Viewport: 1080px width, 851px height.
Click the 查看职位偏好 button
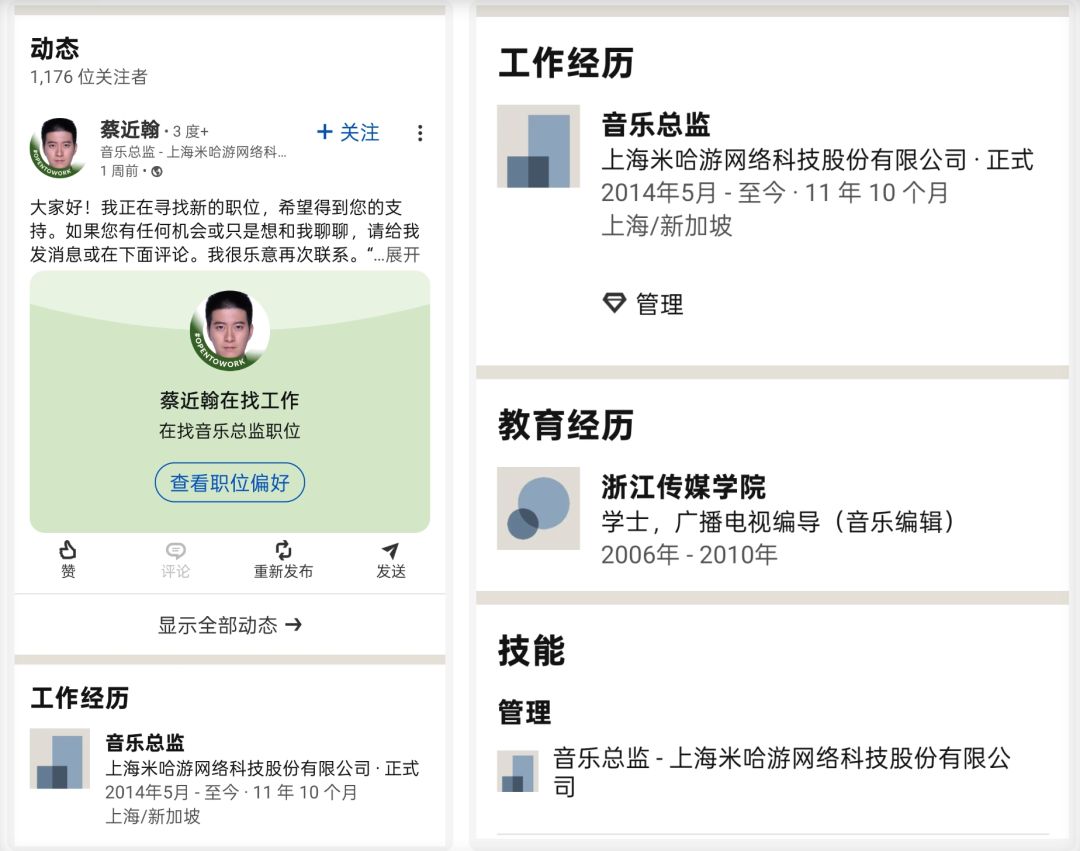pos(229,483)
